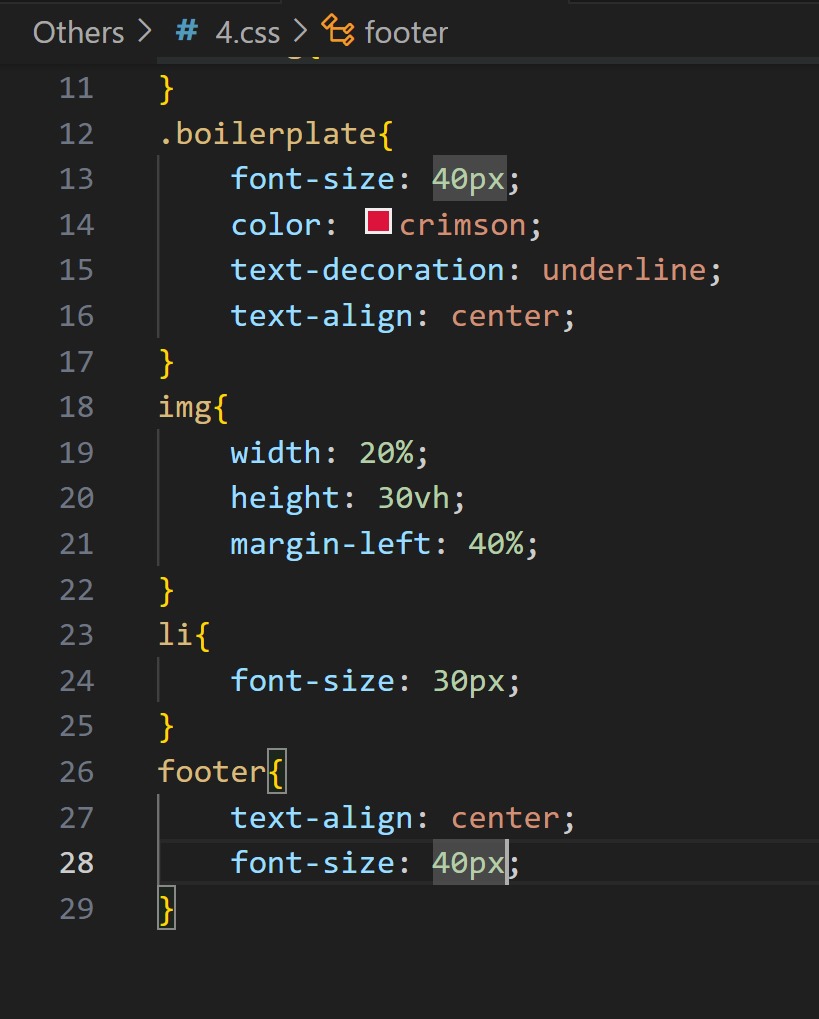Select the 4.css breadcrumb item
Viewport: 819px width, 1019px height.
[x=248, y=32]
